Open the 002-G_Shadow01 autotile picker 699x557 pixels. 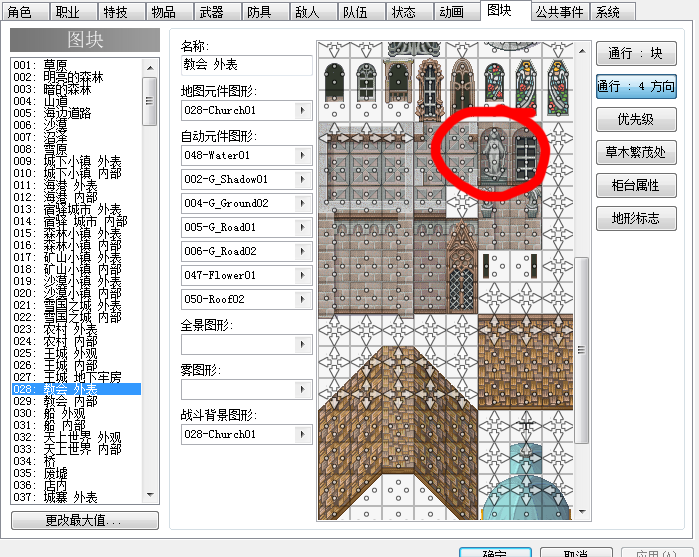pyautogui.click(x=303, y=179)
